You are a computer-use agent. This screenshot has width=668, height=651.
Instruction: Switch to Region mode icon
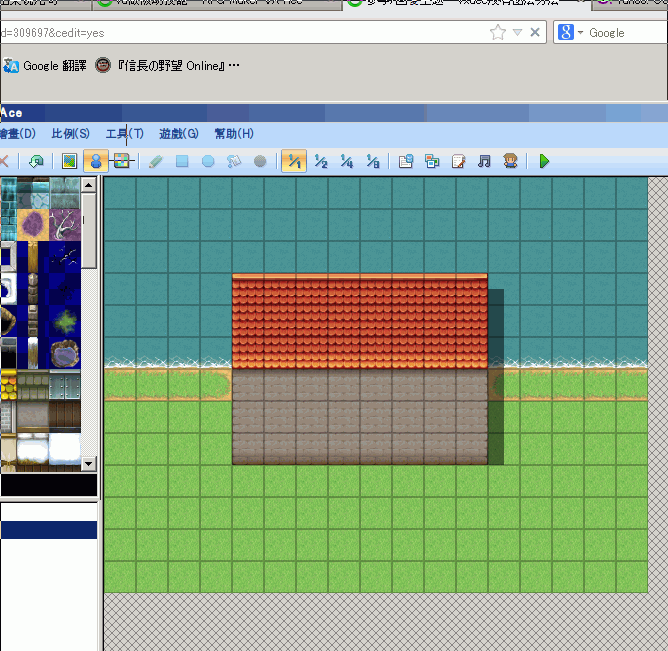[122, 161]
